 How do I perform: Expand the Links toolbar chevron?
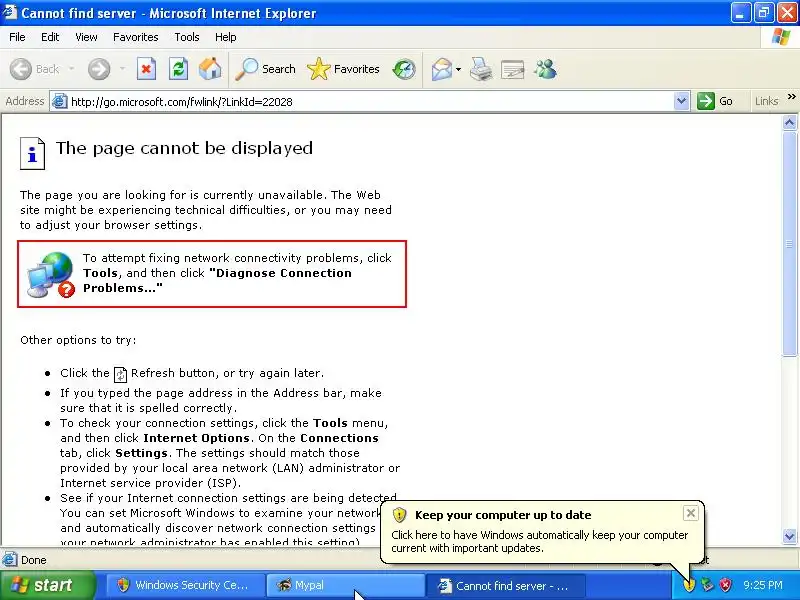point(791,96)
